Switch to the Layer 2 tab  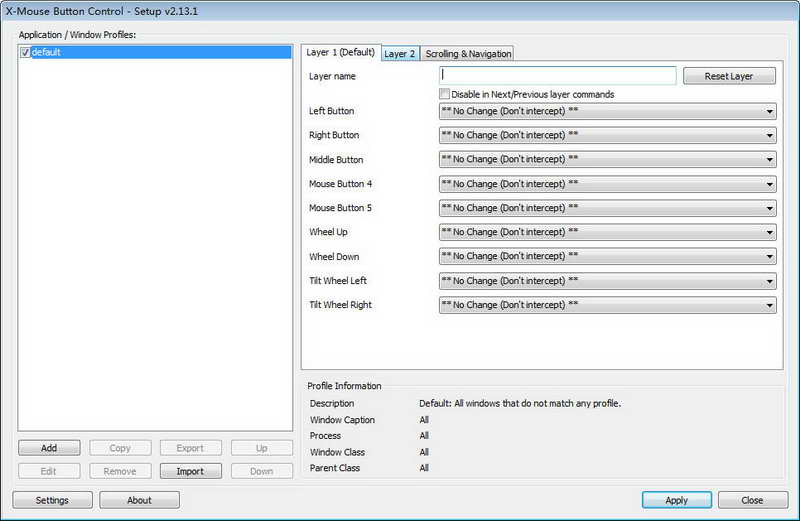pyautogui.click(x=400, y=54)
